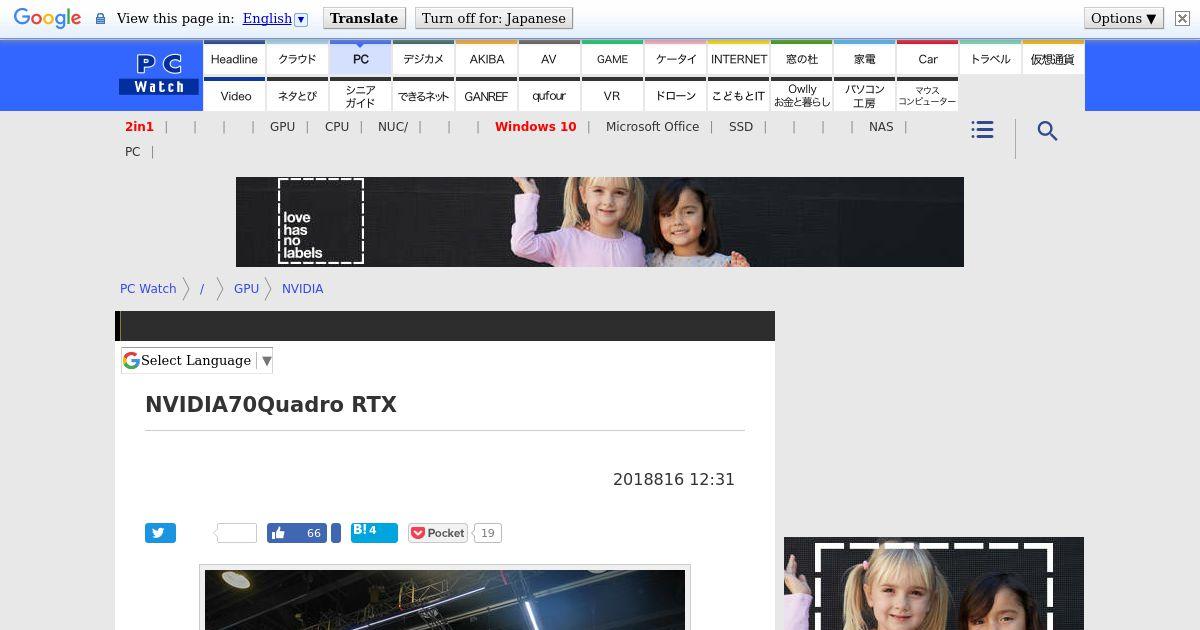Open the AKIBA tab

(486, 58)
